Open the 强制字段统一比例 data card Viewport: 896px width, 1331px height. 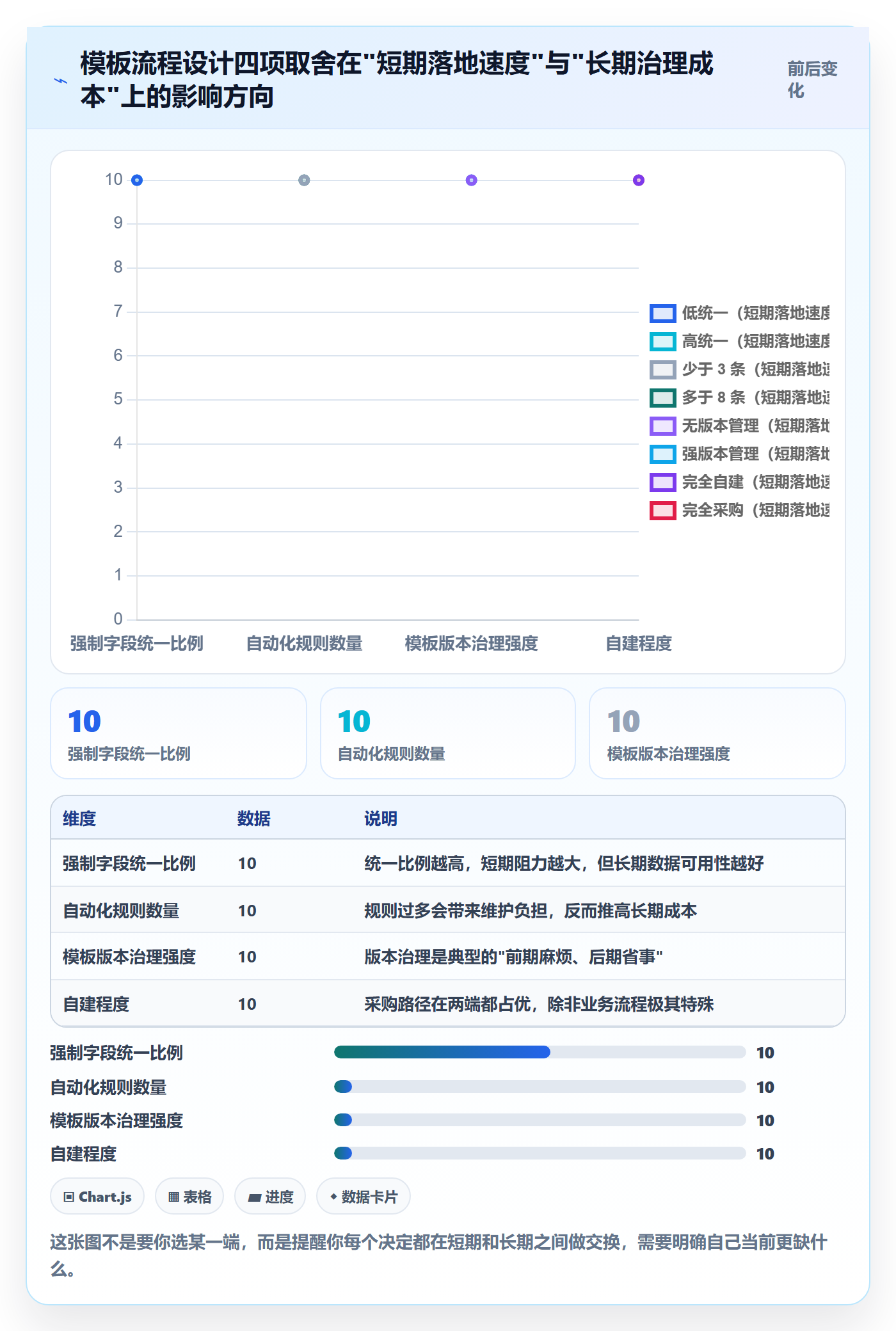tap(179, 733)
